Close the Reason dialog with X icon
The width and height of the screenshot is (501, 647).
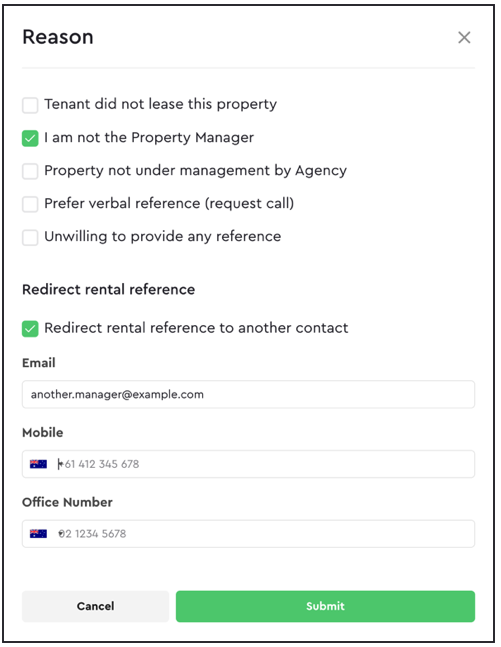click(x=464, y=38)
